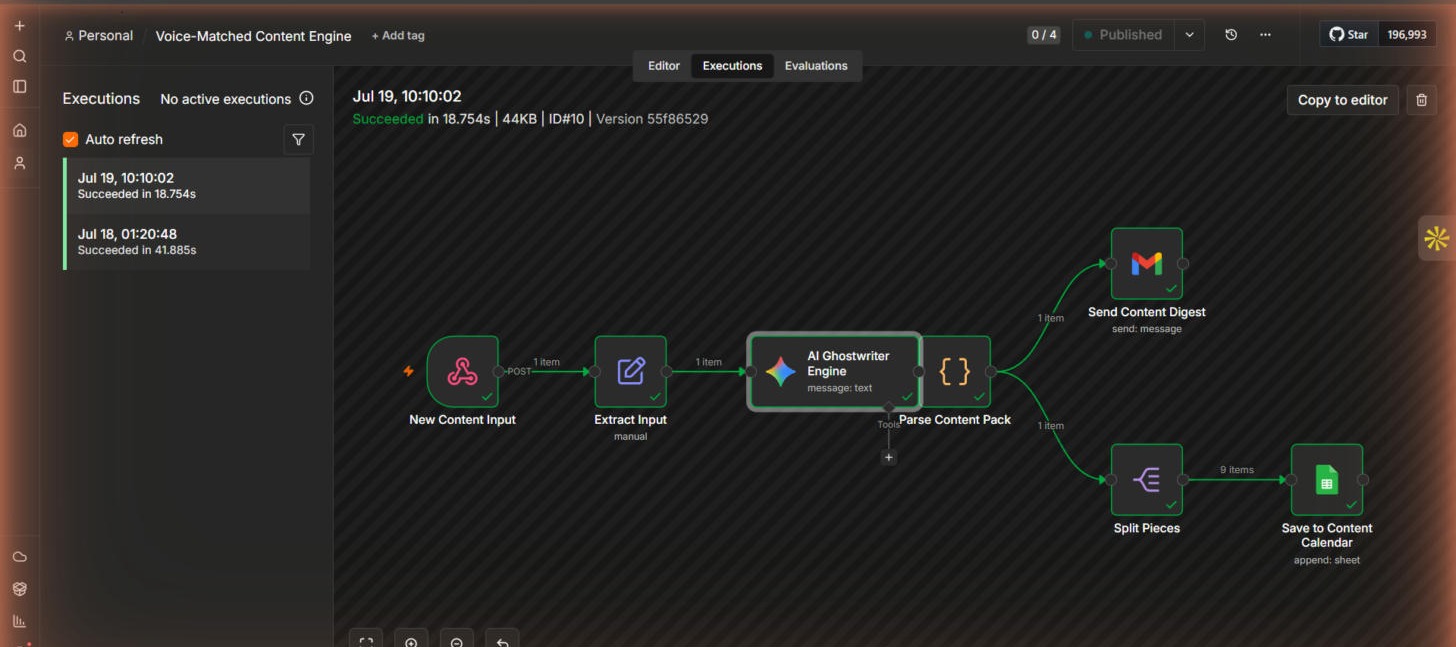Open the insights chart icon in sidebar
The height and width of the screenshot is (647, 1456).
pos(19,621)
